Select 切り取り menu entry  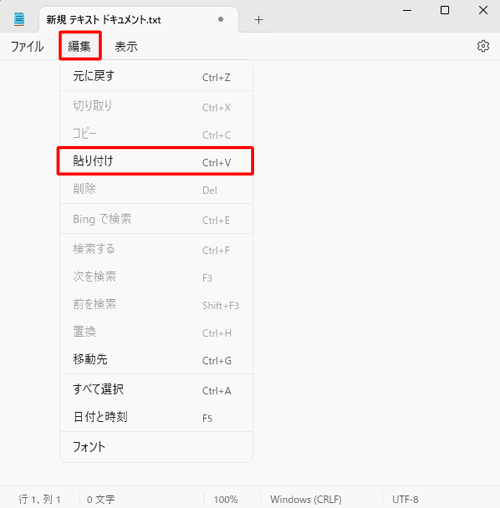tap(156, 106)
